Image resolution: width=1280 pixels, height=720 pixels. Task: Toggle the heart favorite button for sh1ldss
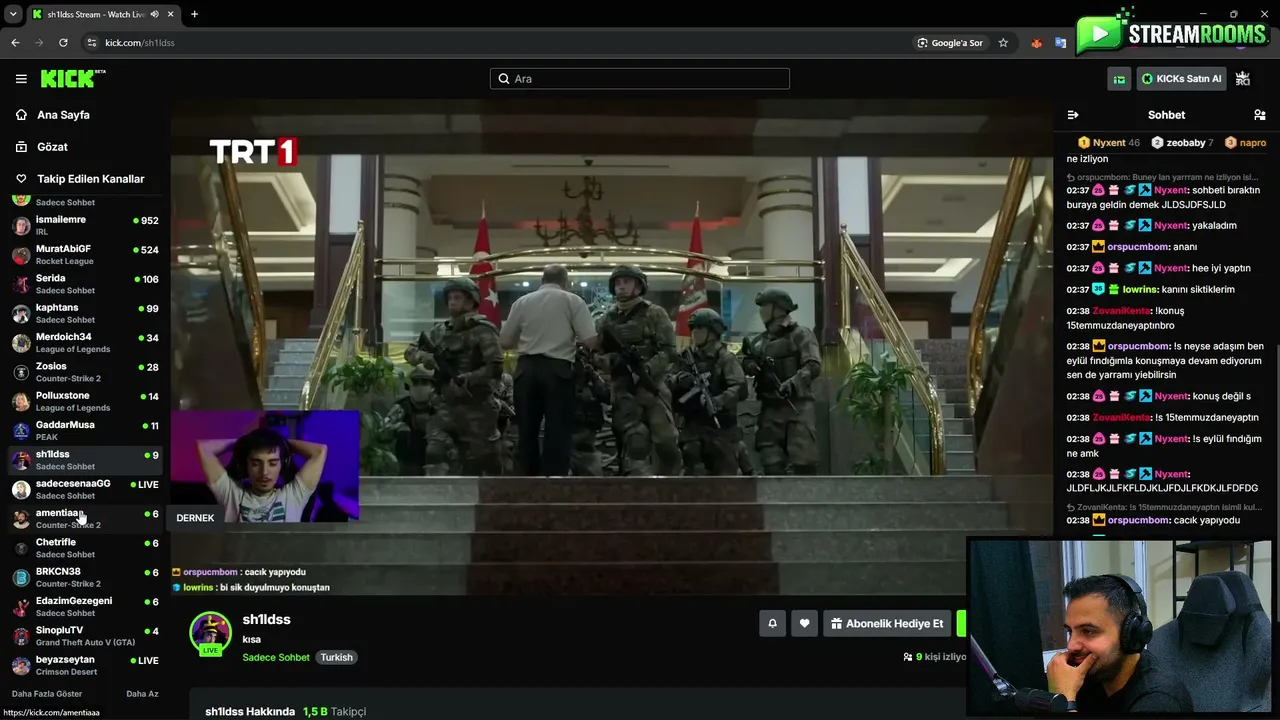pos(804,624)
